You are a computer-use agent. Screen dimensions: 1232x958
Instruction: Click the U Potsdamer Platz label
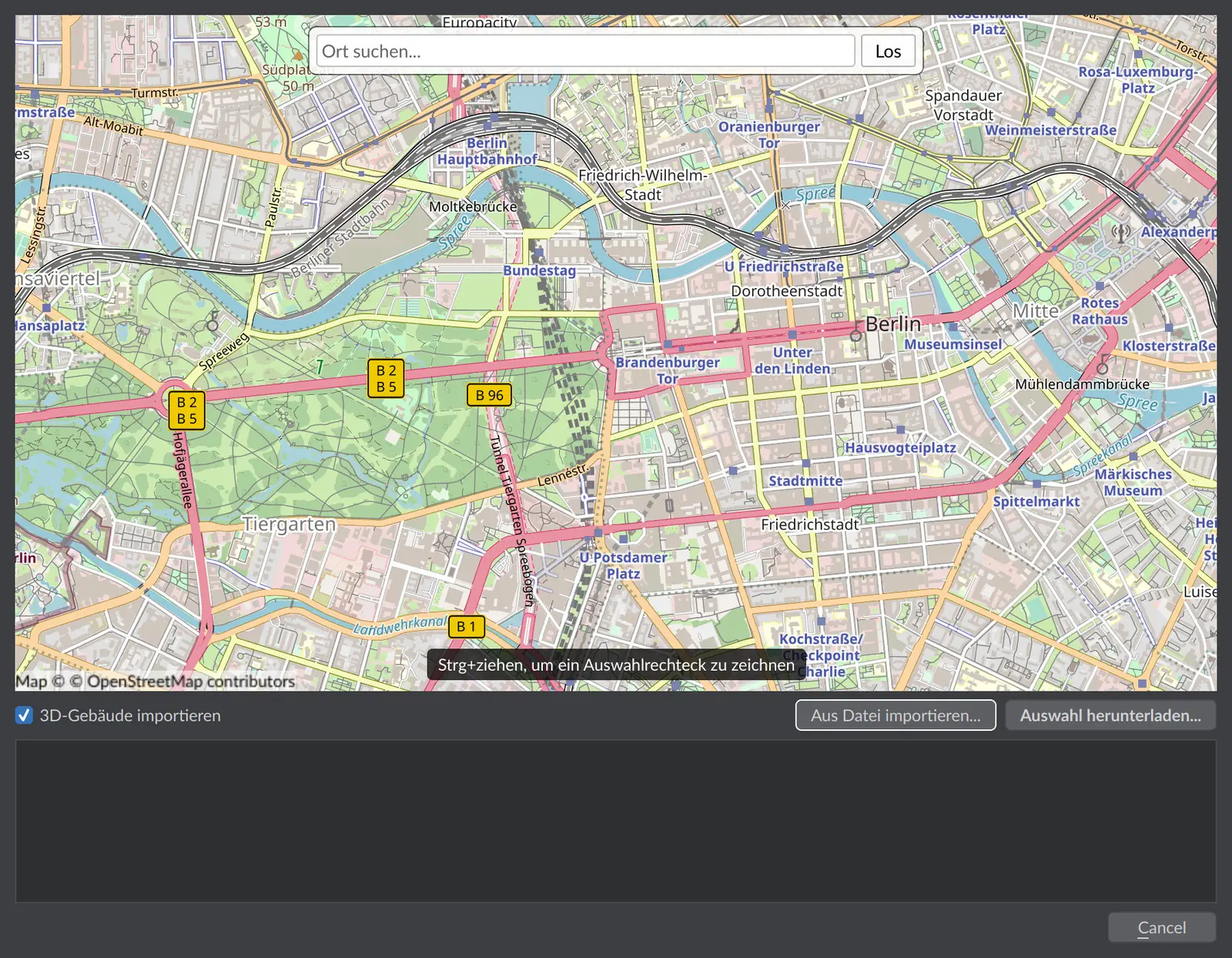click(623, 565)
